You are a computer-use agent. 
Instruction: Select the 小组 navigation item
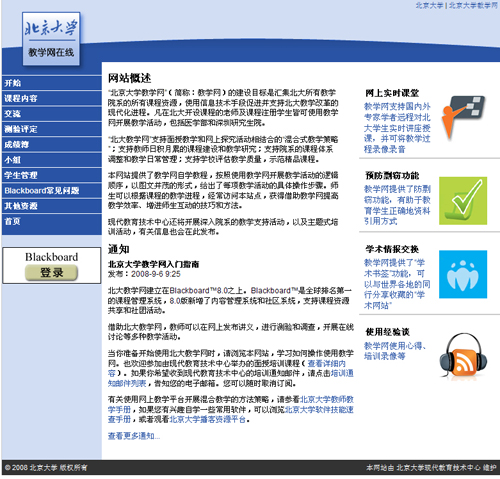(52, 160)
